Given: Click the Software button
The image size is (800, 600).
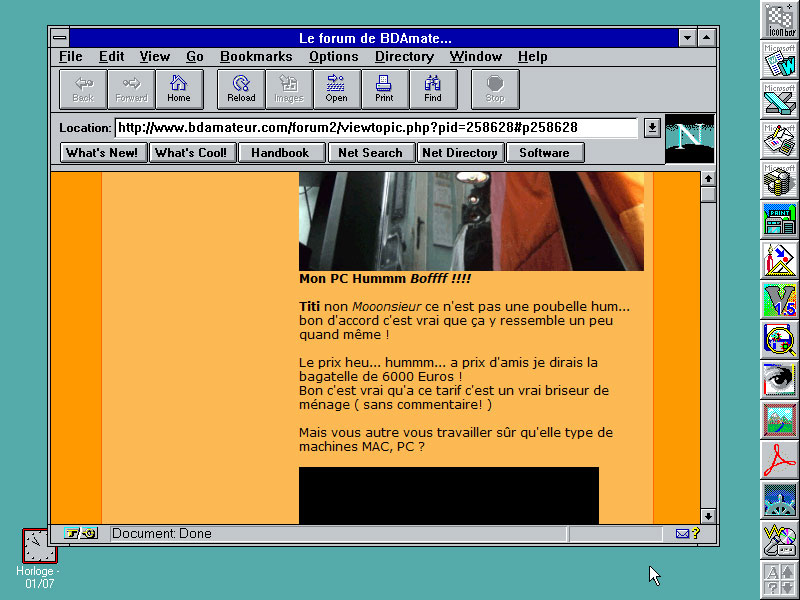Looking at the screenshot, I should [545, 153].
